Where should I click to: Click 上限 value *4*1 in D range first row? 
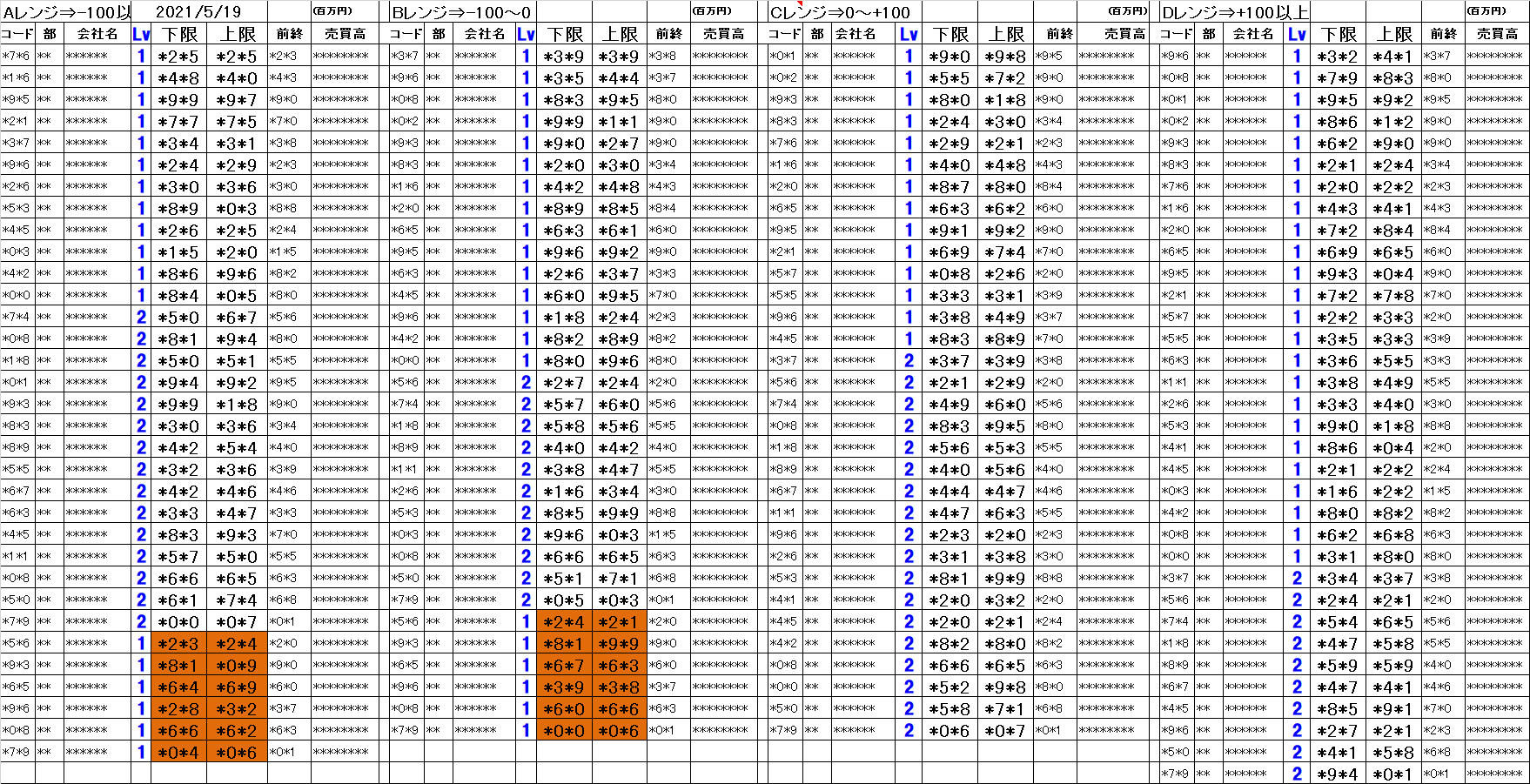[1392, 56]
